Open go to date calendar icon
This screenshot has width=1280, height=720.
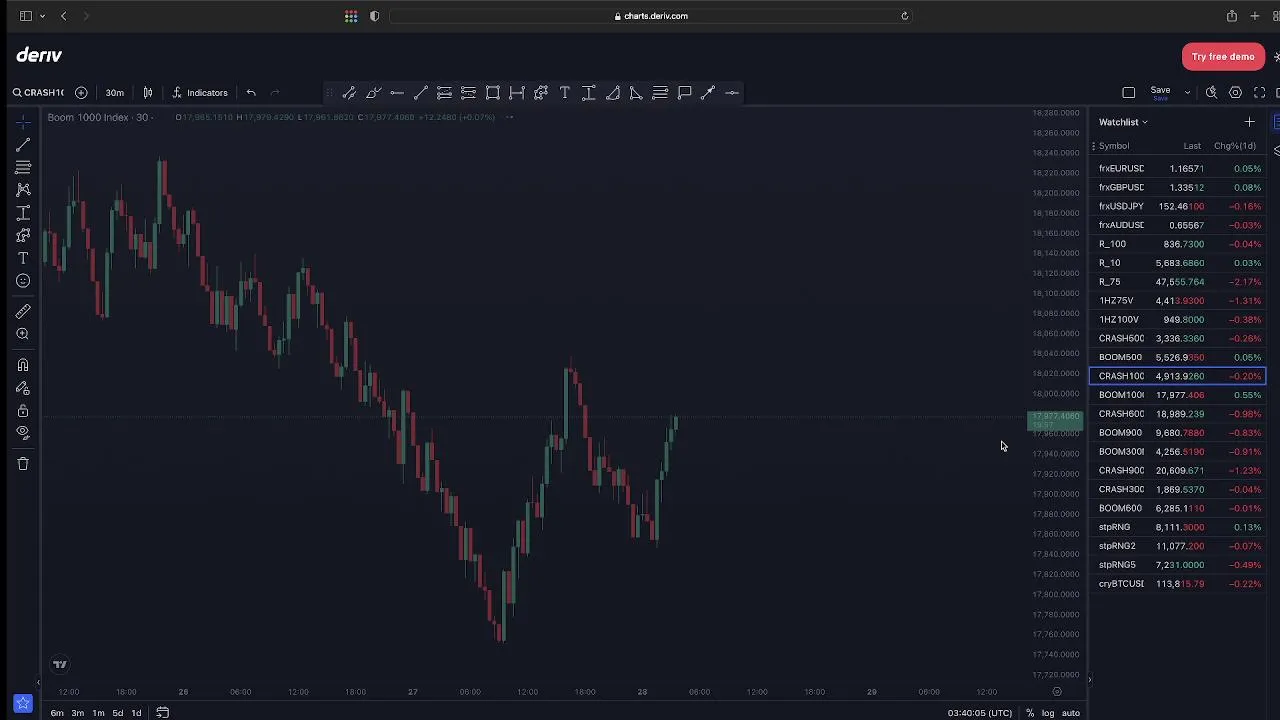click(x=162, y=713)
